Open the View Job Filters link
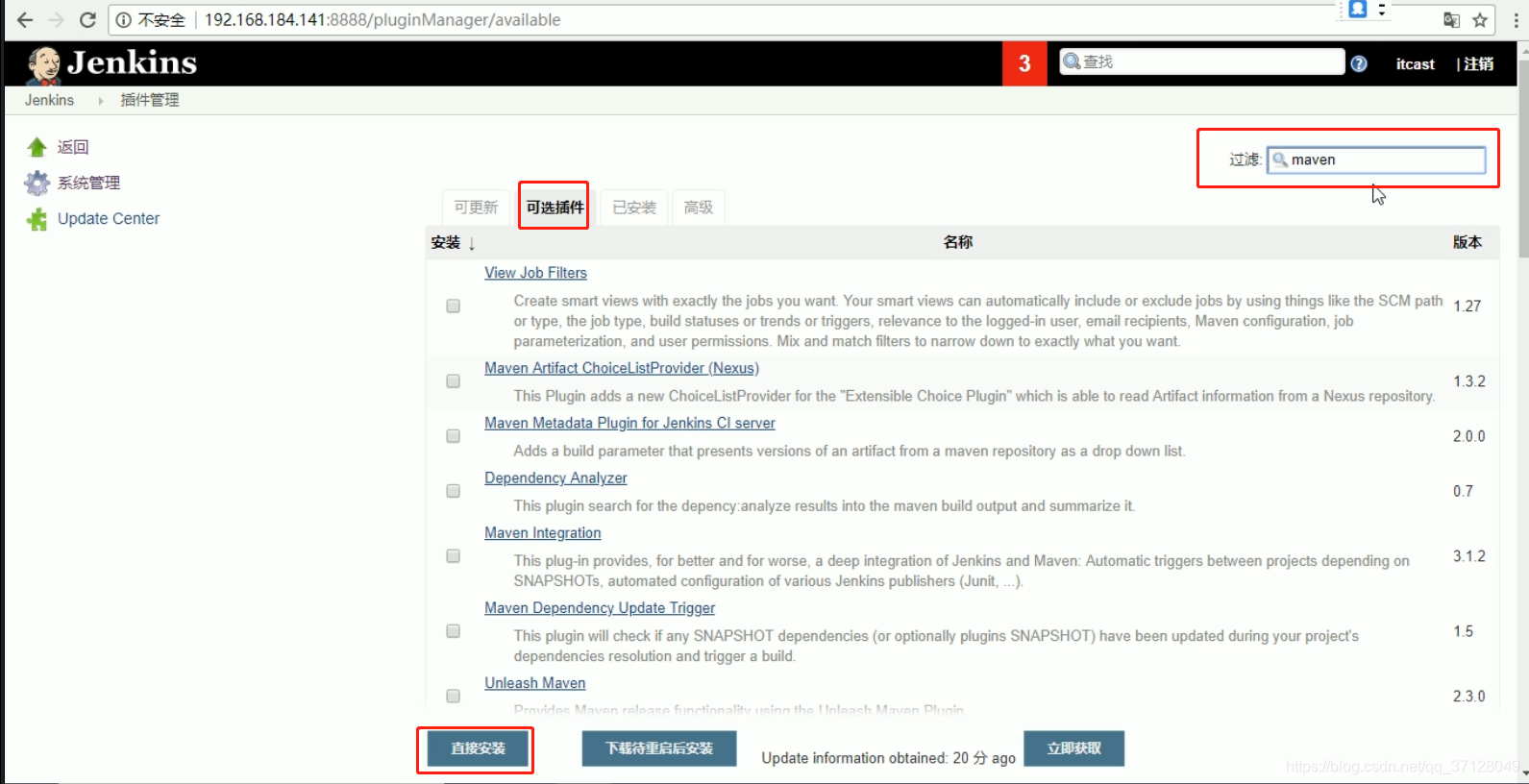The height and width of the screenshot is (784, 1529). 535,273
